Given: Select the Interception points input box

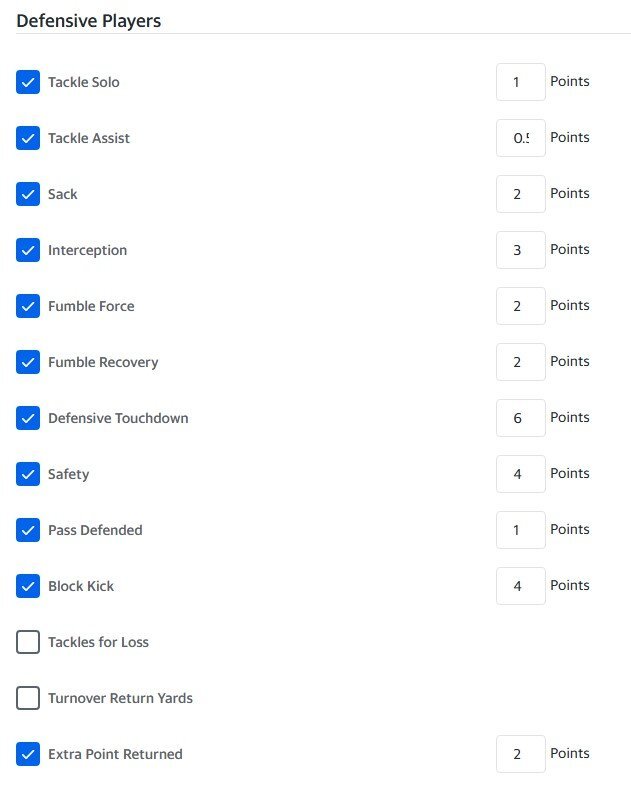Looking at the screenshot, I should 521,250.
